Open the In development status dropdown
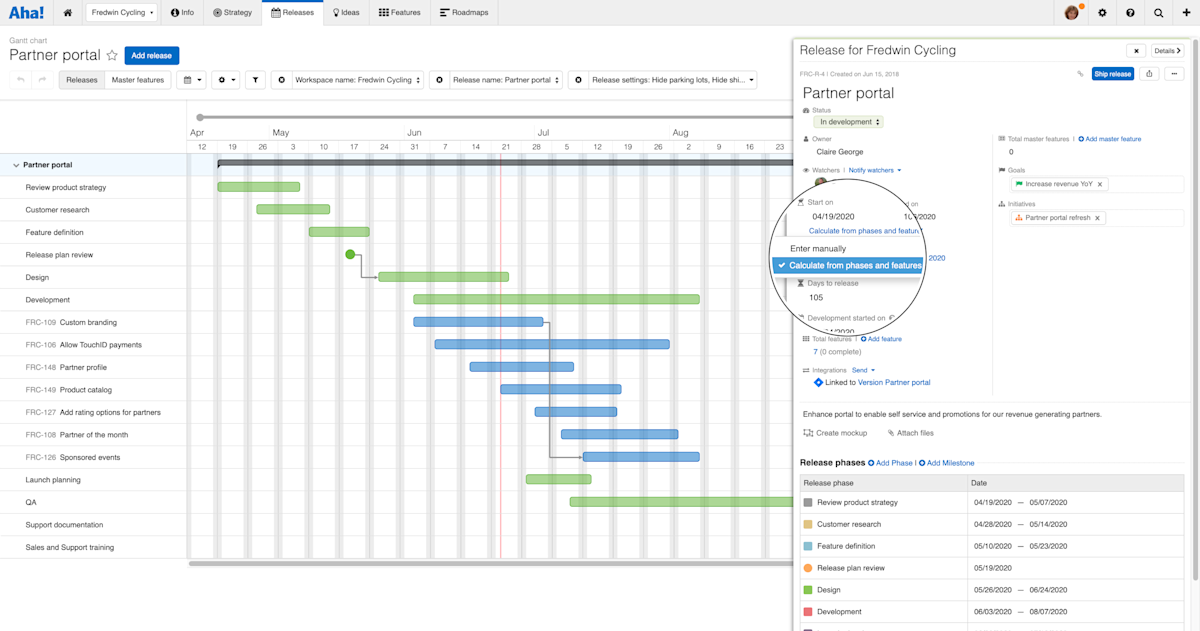Image resolution: width=1200 pixels, height=631 pixels. pyautogui.click(x=848, y=122)
